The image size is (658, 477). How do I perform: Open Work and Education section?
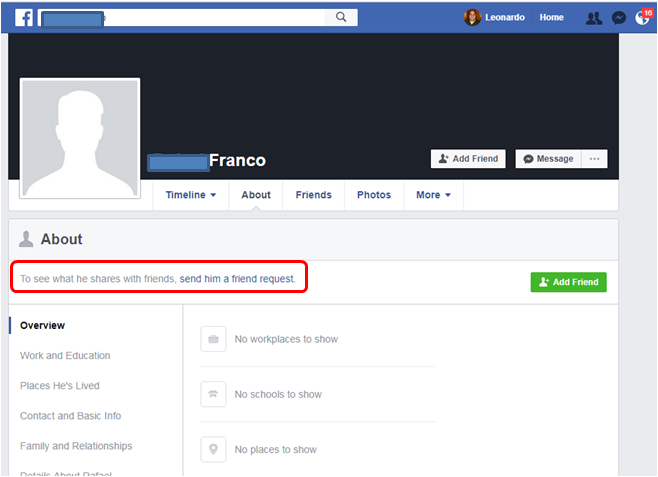tap(65, 356)
